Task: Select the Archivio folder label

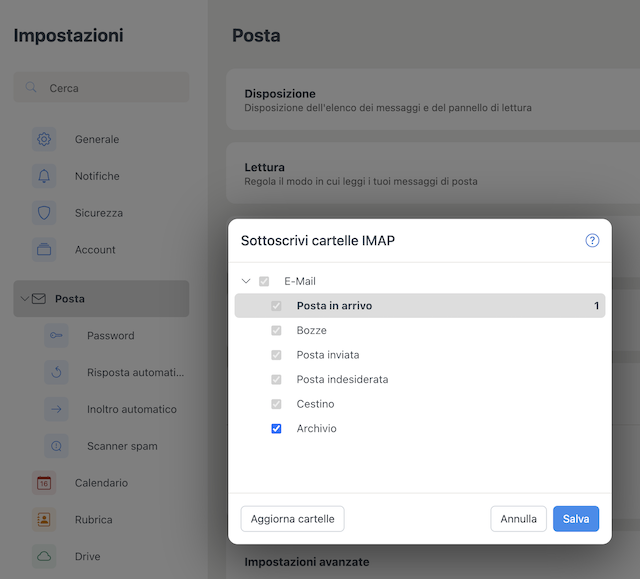Action: pyautogui.click(x=316, y=428)
